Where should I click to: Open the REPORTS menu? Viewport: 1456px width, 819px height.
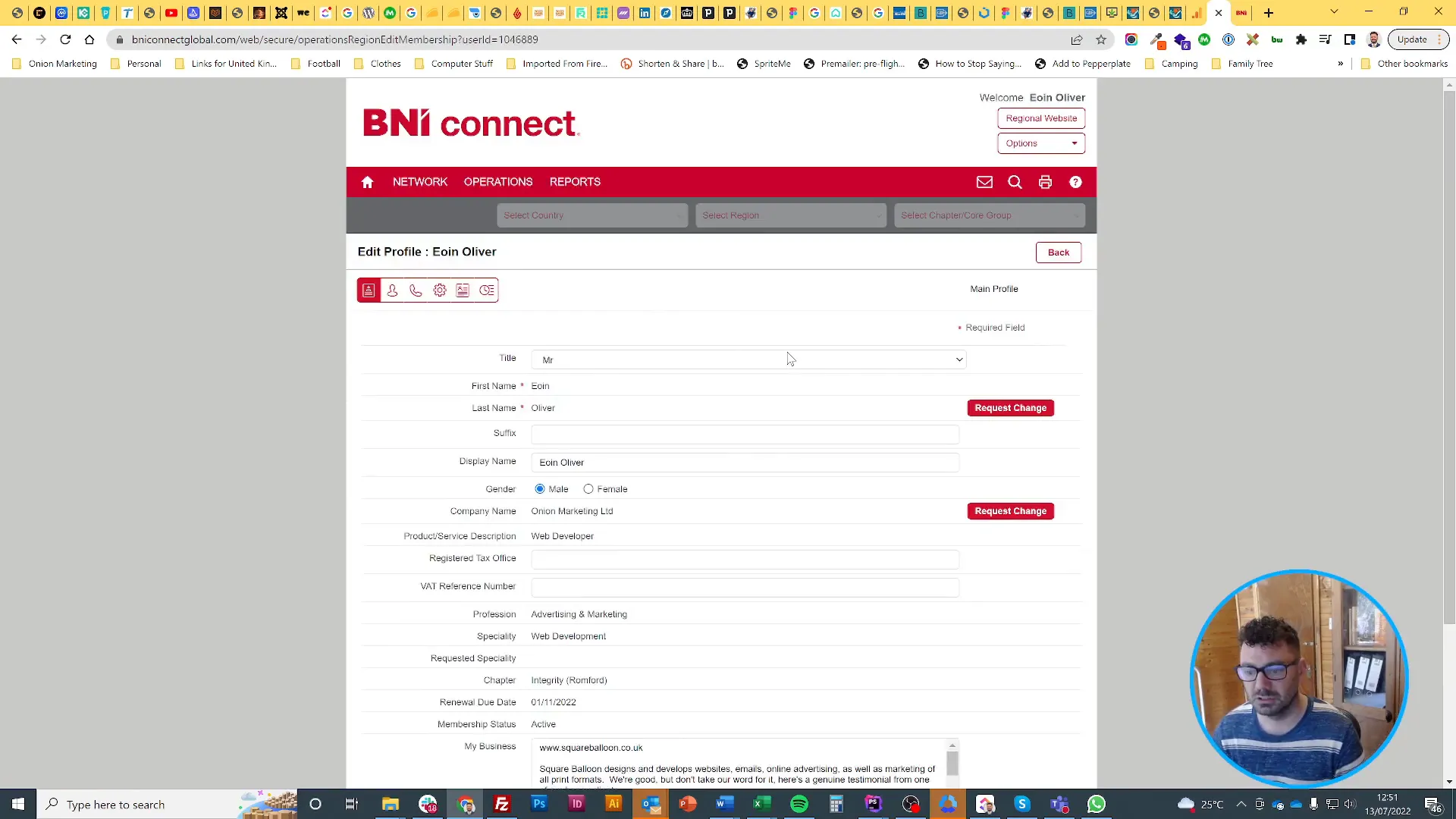(x=575, y=182)
